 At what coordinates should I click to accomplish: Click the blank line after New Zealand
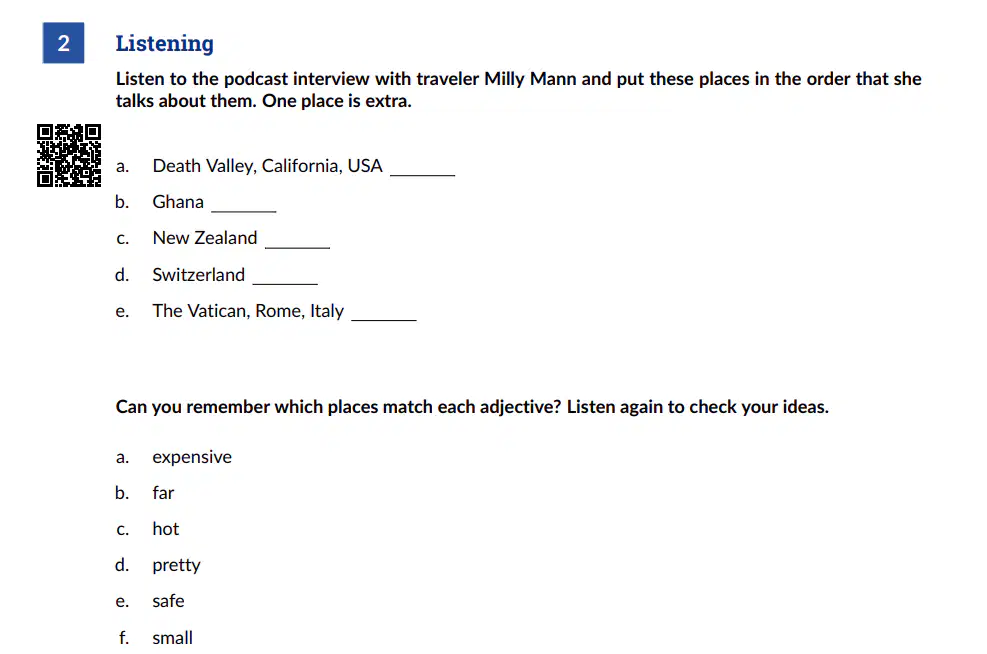click(x=298, y=242)
